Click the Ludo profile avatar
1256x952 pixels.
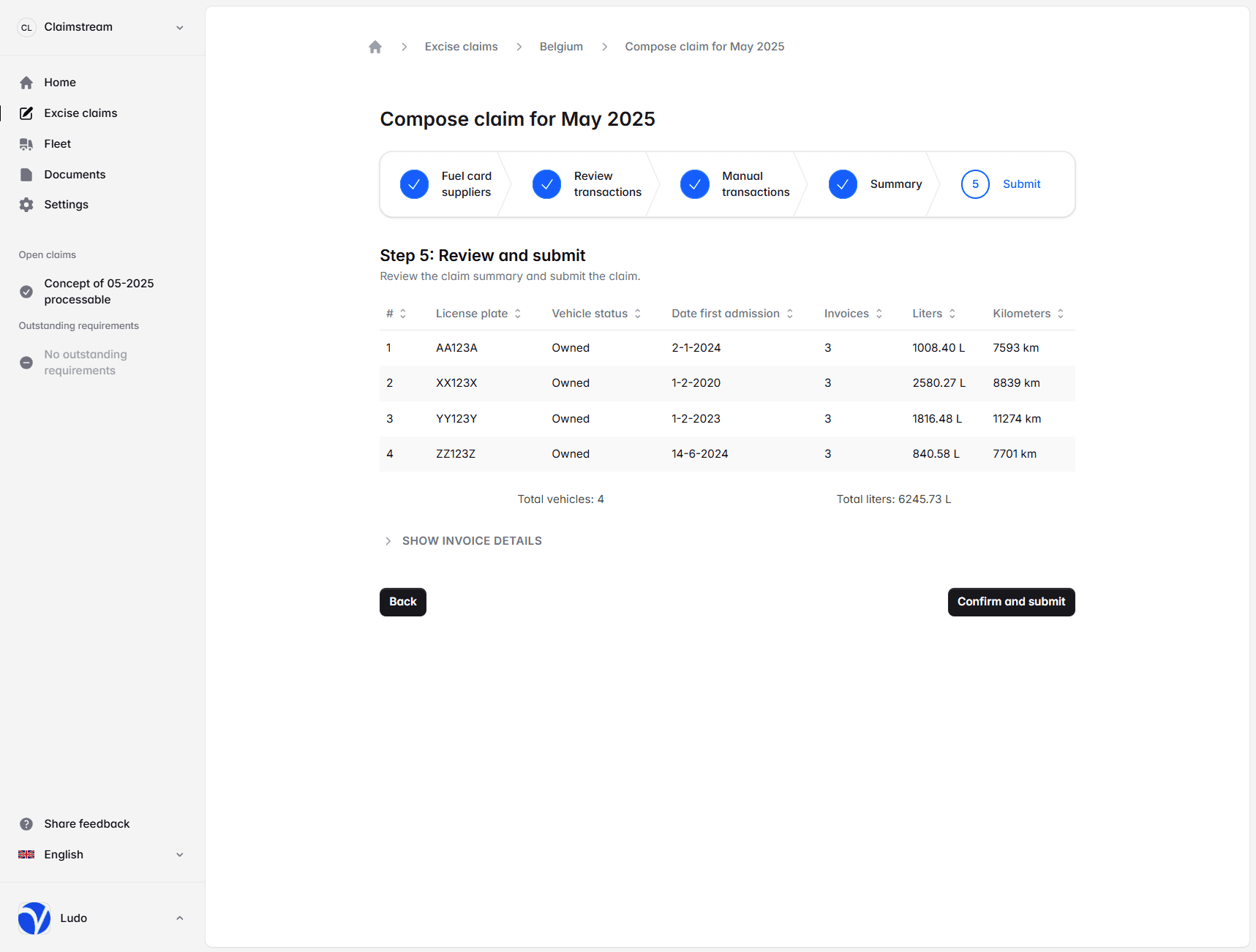(34, 918)
